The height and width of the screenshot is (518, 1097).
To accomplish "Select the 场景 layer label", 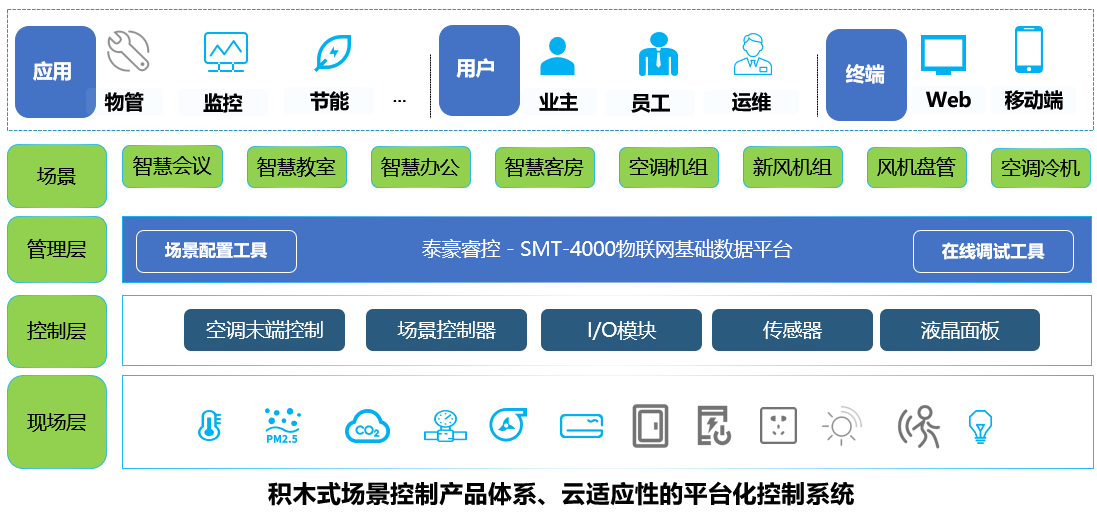I will click(x=57, y=176).
